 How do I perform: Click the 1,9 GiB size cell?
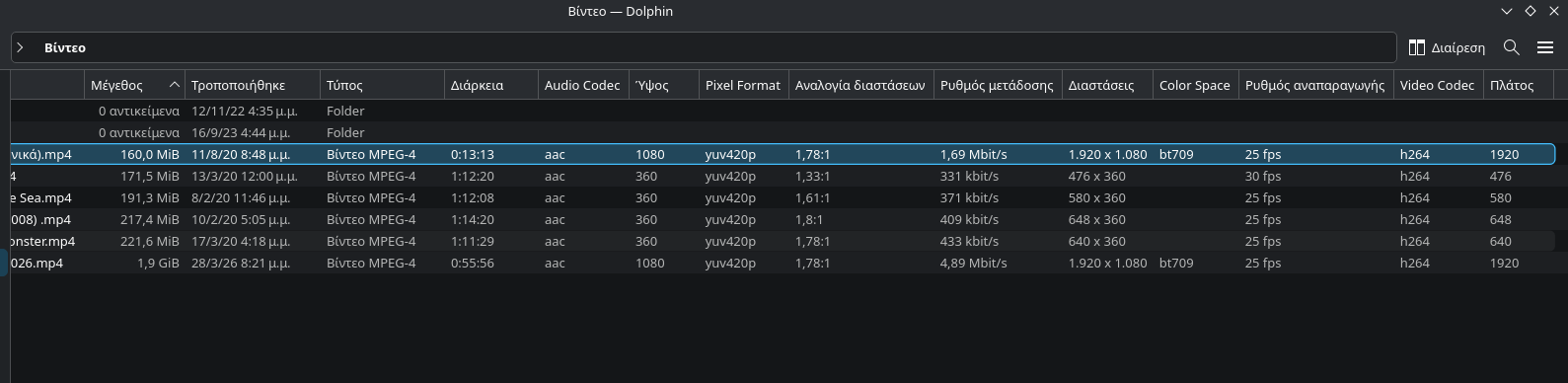click(158, 263)
